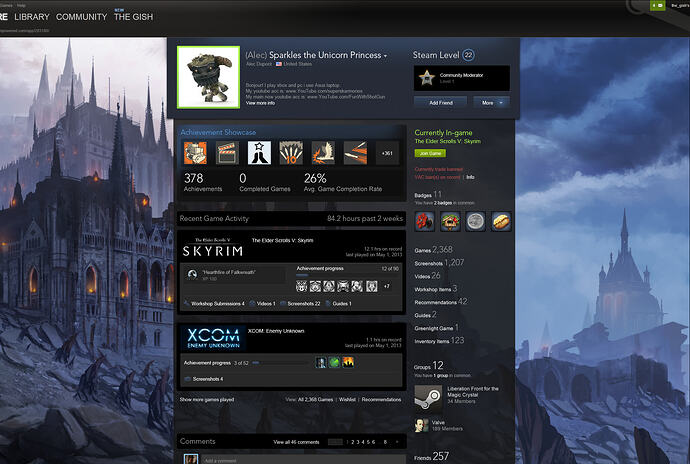690x464 pixels.
Task: Click the Add a comment field
Action: coord(303,460)
